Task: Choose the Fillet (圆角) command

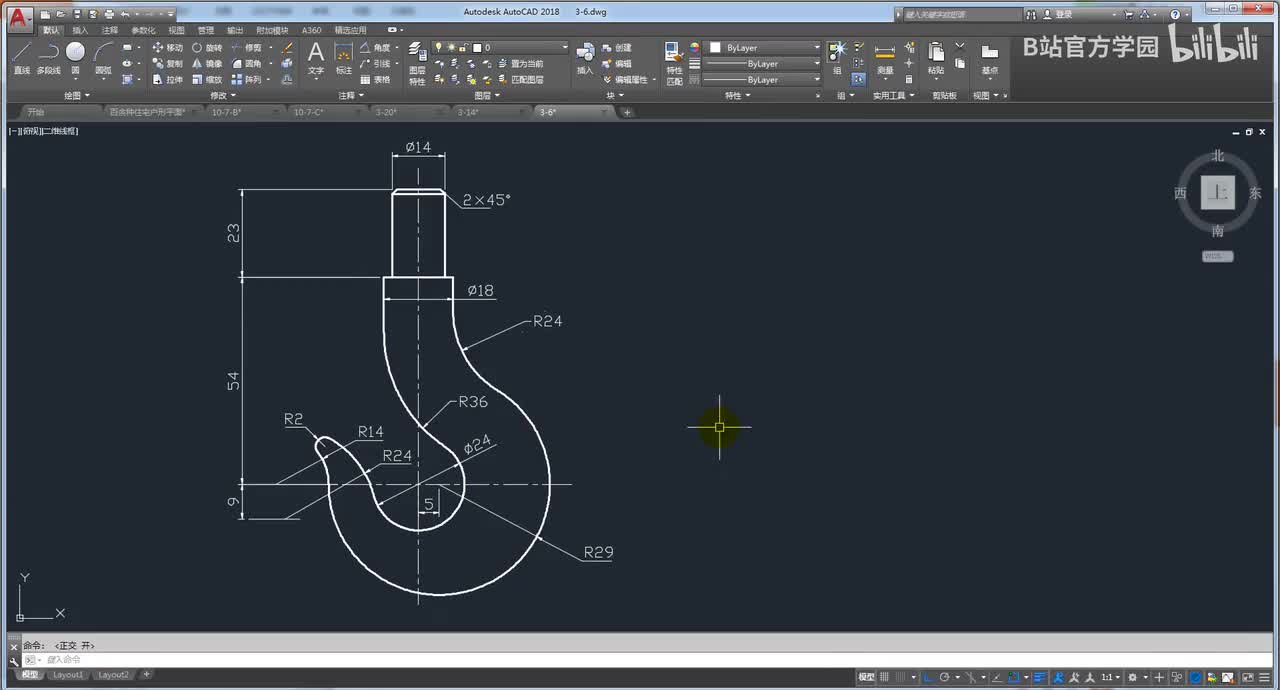Action: [x=246, y=63]
